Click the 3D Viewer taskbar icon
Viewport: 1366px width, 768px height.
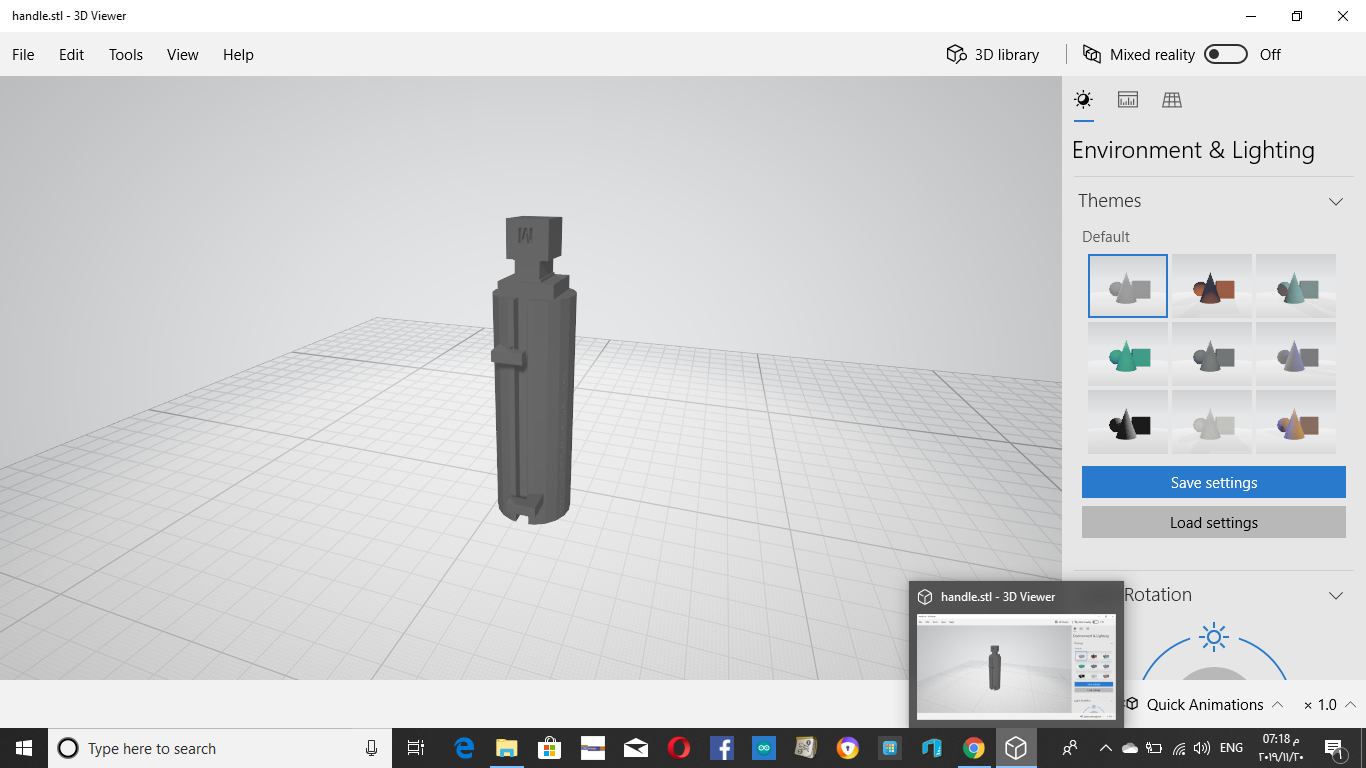click(1016, 748)
